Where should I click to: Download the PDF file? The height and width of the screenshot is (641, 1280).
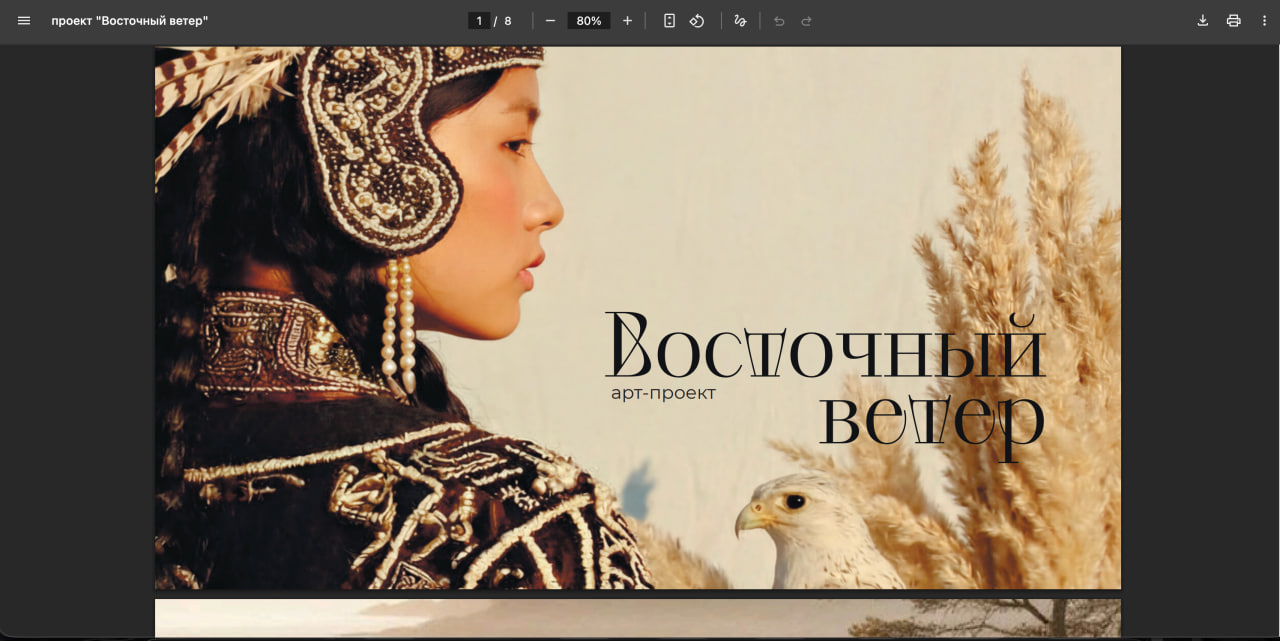click(x=1203, y=21)
